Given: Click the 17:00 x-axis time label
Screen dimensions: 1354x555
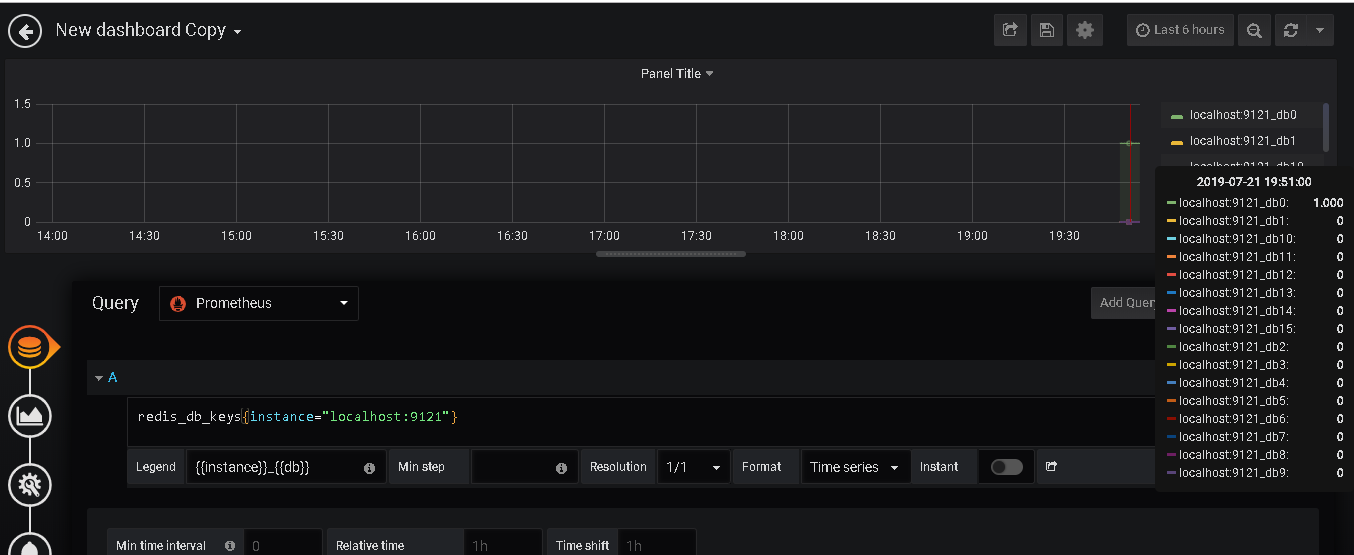Looking at the screenshot, I should pyautogui.click(x=604, y=236).
